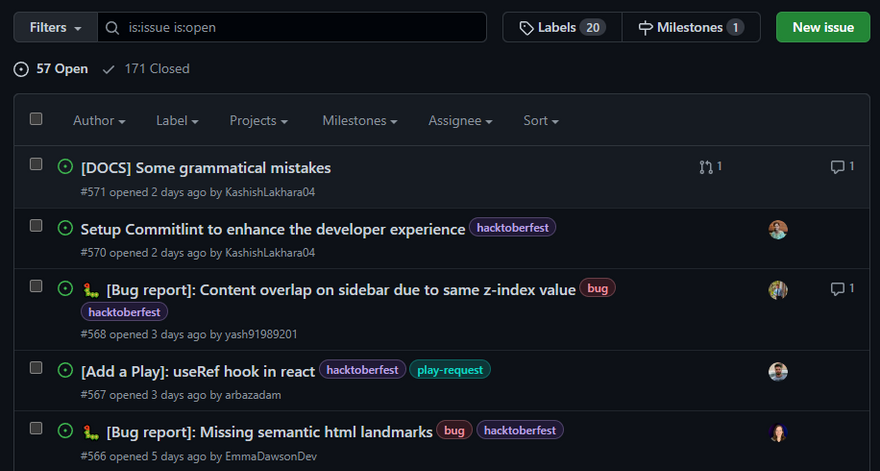Expand the Author filter dropdown
Image resolution: width=880 pixels, height=471 pixels.
(x=99, y=121)
